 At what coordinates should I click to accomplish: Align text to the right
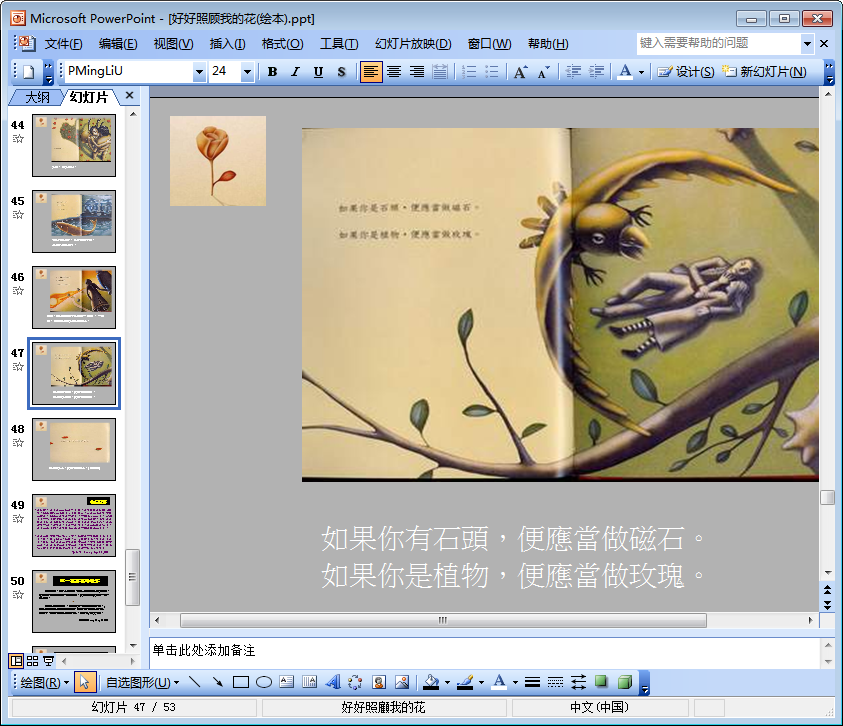tap(417, 72)
